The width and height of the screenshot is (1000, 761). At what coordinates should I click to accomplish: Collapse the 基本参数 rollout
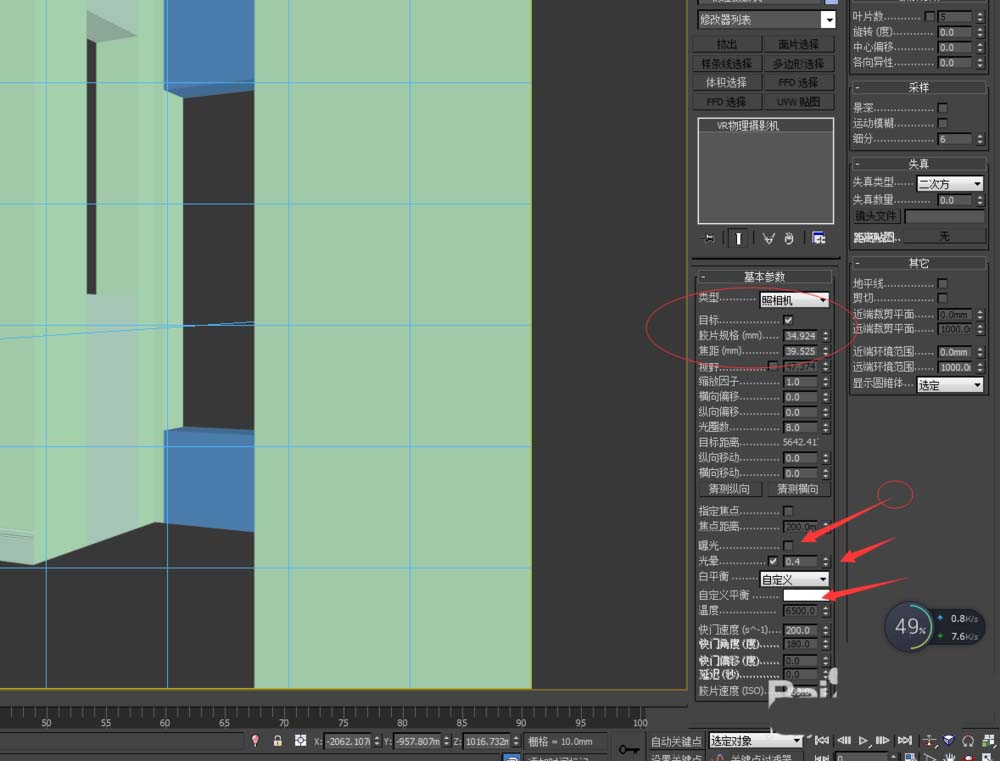[764, 277]
